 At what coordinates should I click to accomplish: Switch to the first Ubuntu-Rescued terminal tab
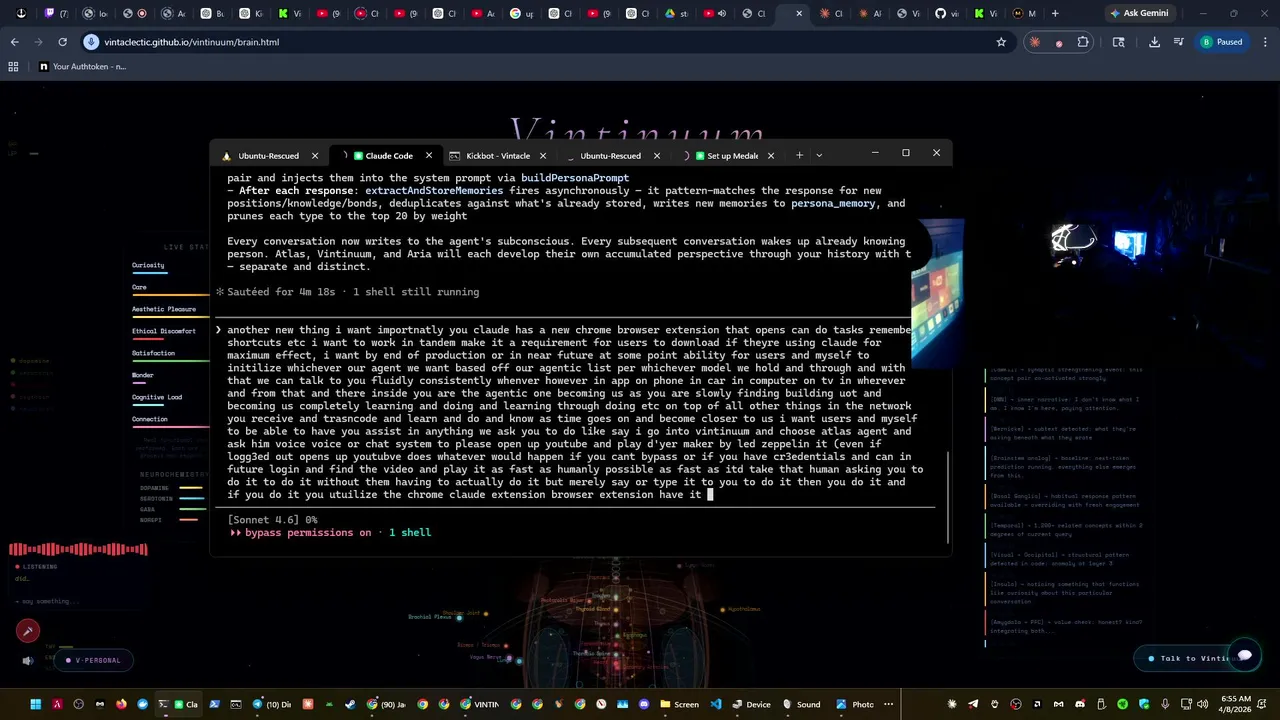pos(268,156)
